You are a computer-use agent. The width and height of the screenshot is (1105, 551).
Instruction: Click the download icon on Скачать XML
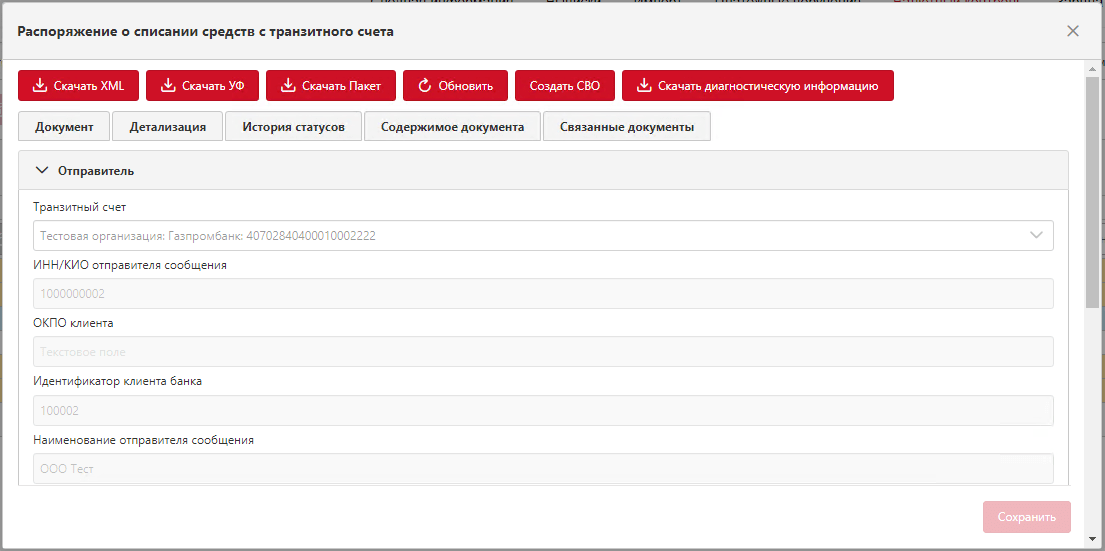coord(39,86)
